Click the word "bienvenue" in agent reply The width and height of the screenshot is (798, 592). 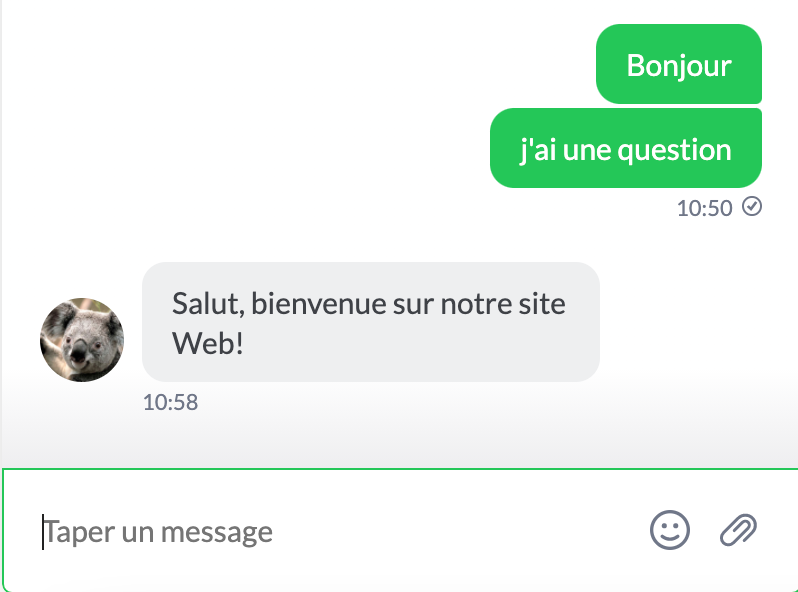(315, 302)
